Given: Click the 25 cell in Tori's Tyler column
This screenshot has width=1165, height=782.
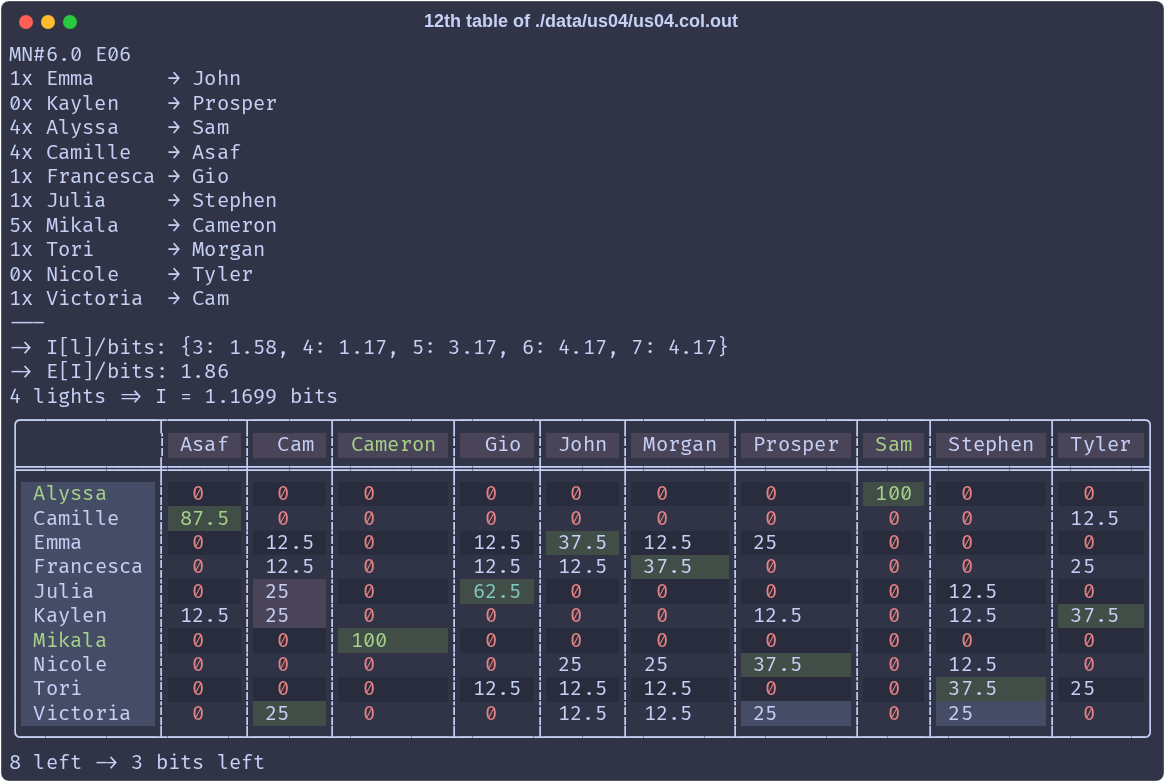Looking at the screenshot, I should tap(1100, 688).
